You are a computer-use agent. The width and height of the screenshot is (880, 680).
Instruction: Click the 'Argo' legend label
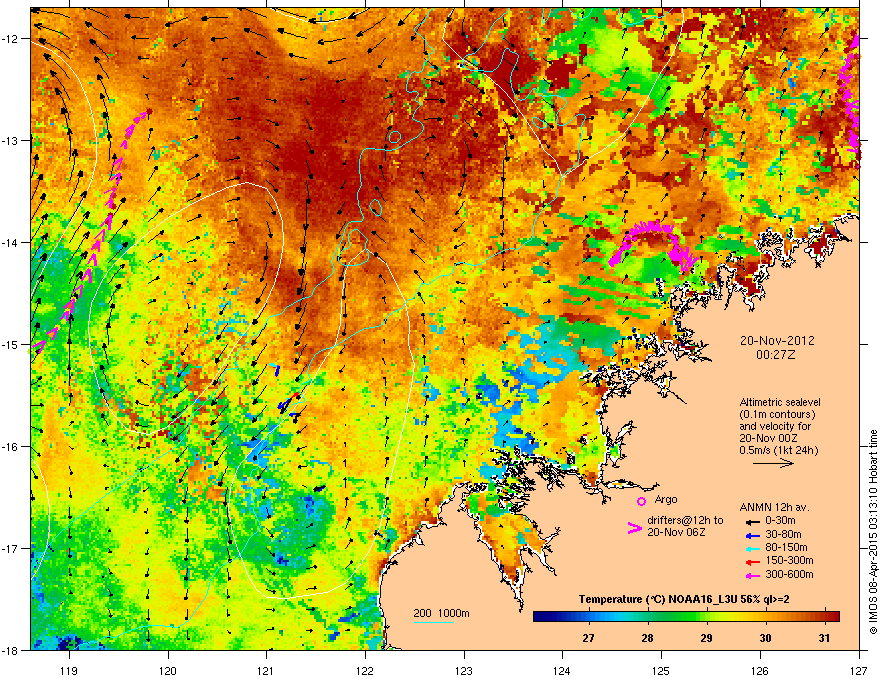(x=666, y=499)
